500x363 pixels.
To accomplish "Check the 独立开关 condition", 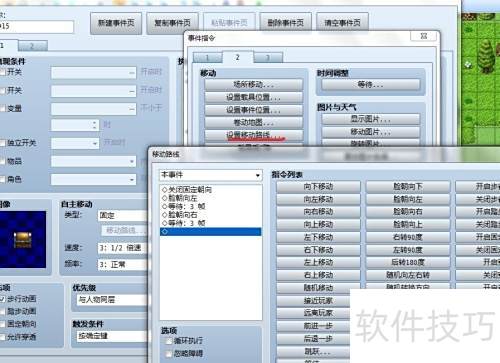I will (x=3, y=143).
